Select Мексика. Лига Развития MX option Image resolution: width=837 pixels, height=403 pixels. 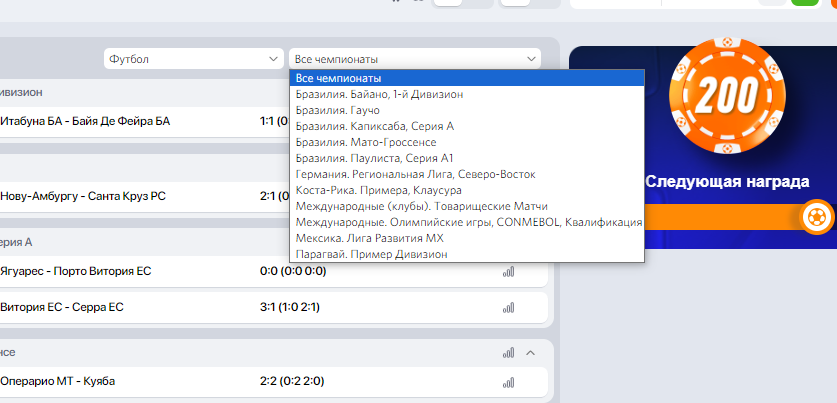click(x=467, y=239)
